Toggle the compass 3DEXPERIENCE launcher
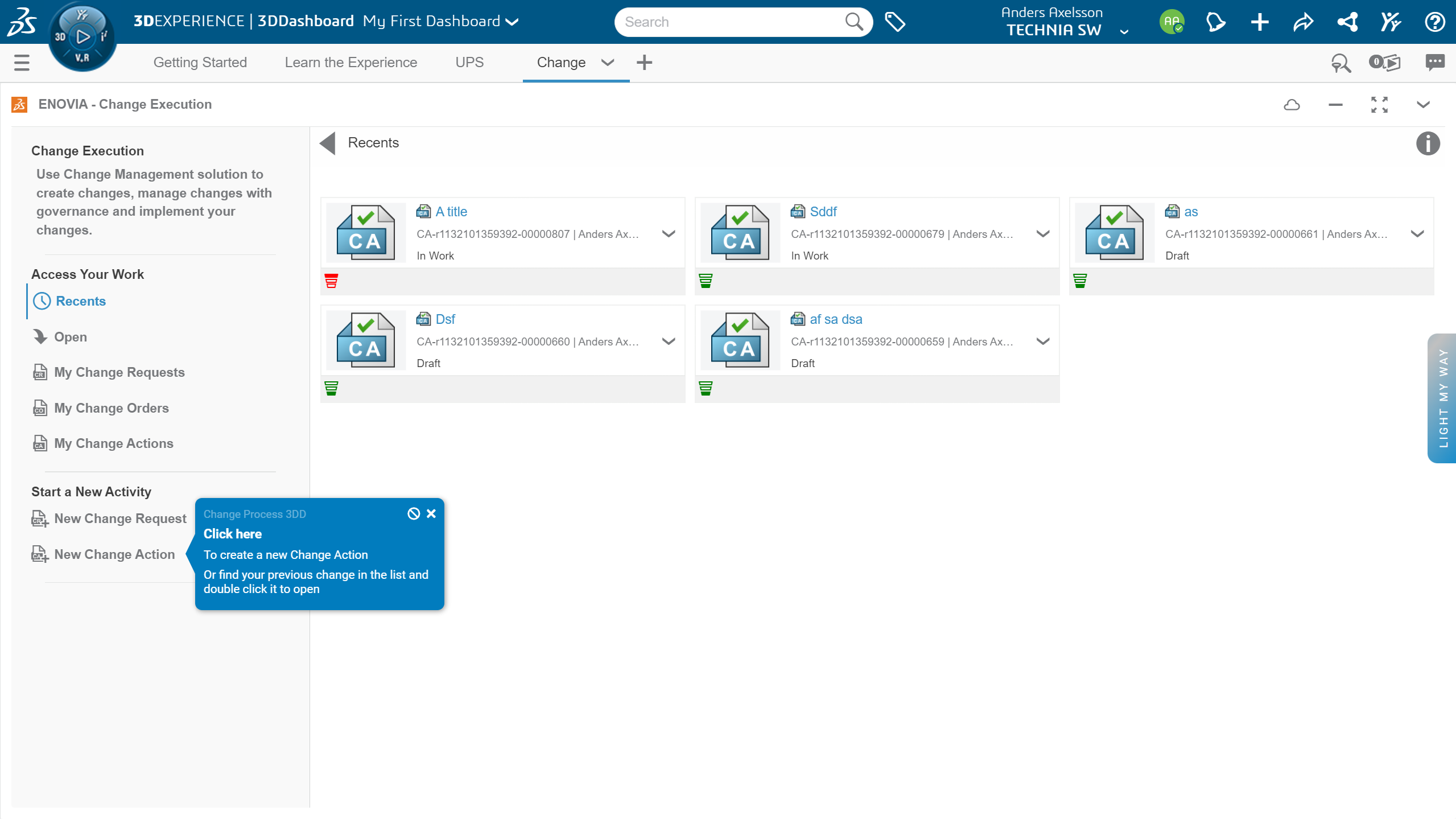 (82, 36)
